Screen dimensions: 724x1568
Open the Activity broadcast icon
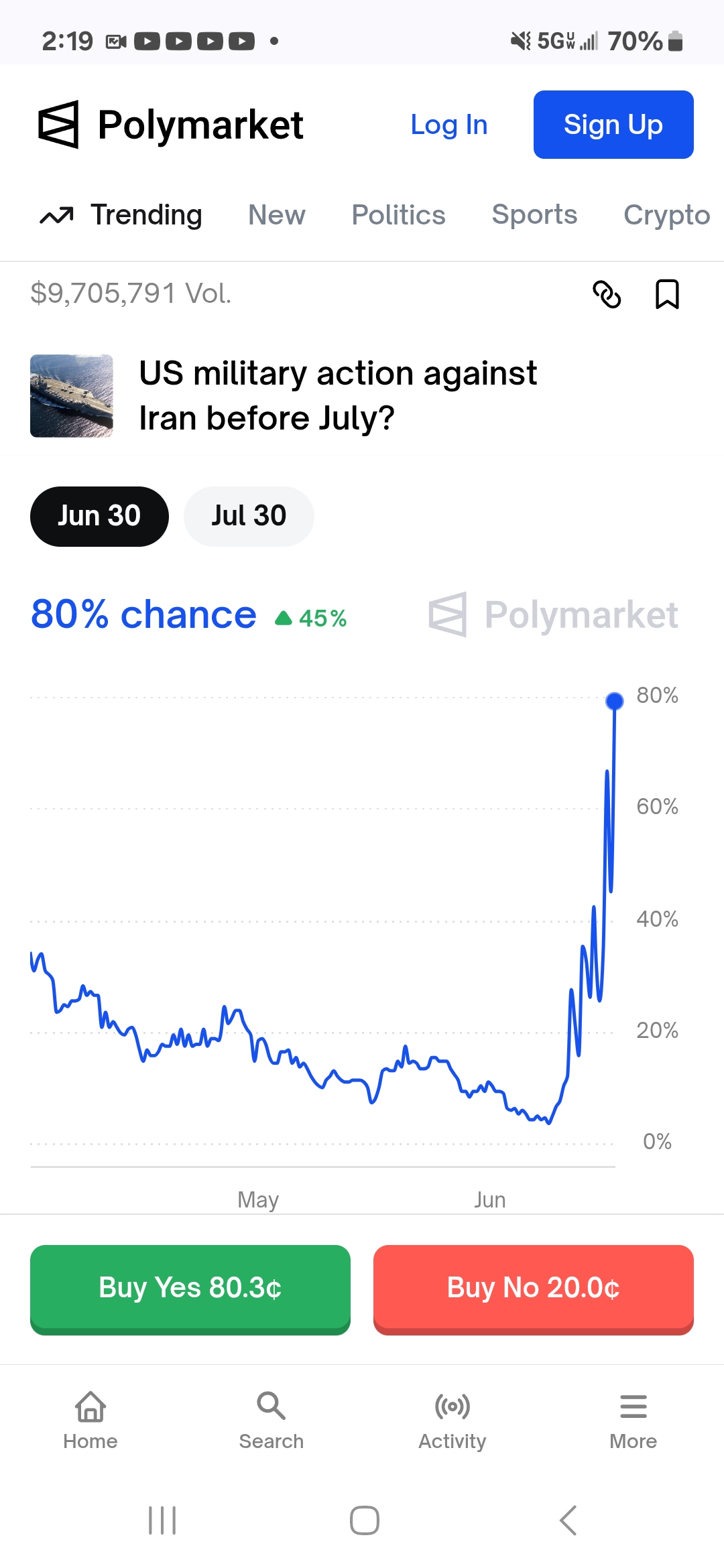click(452, 1407)
